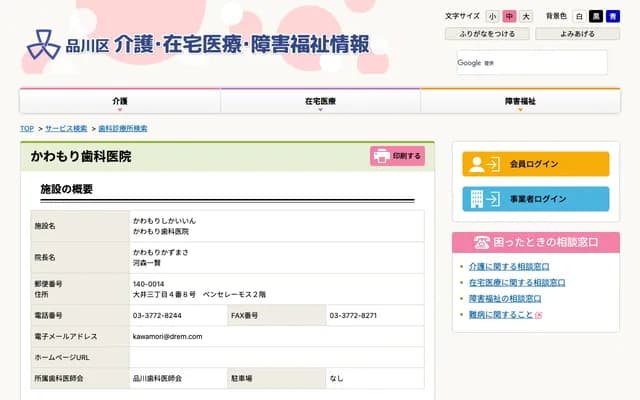Screen dimensions: 640x400
Task: Go to TOP breadcrumb link
Action: pos(27,129)
